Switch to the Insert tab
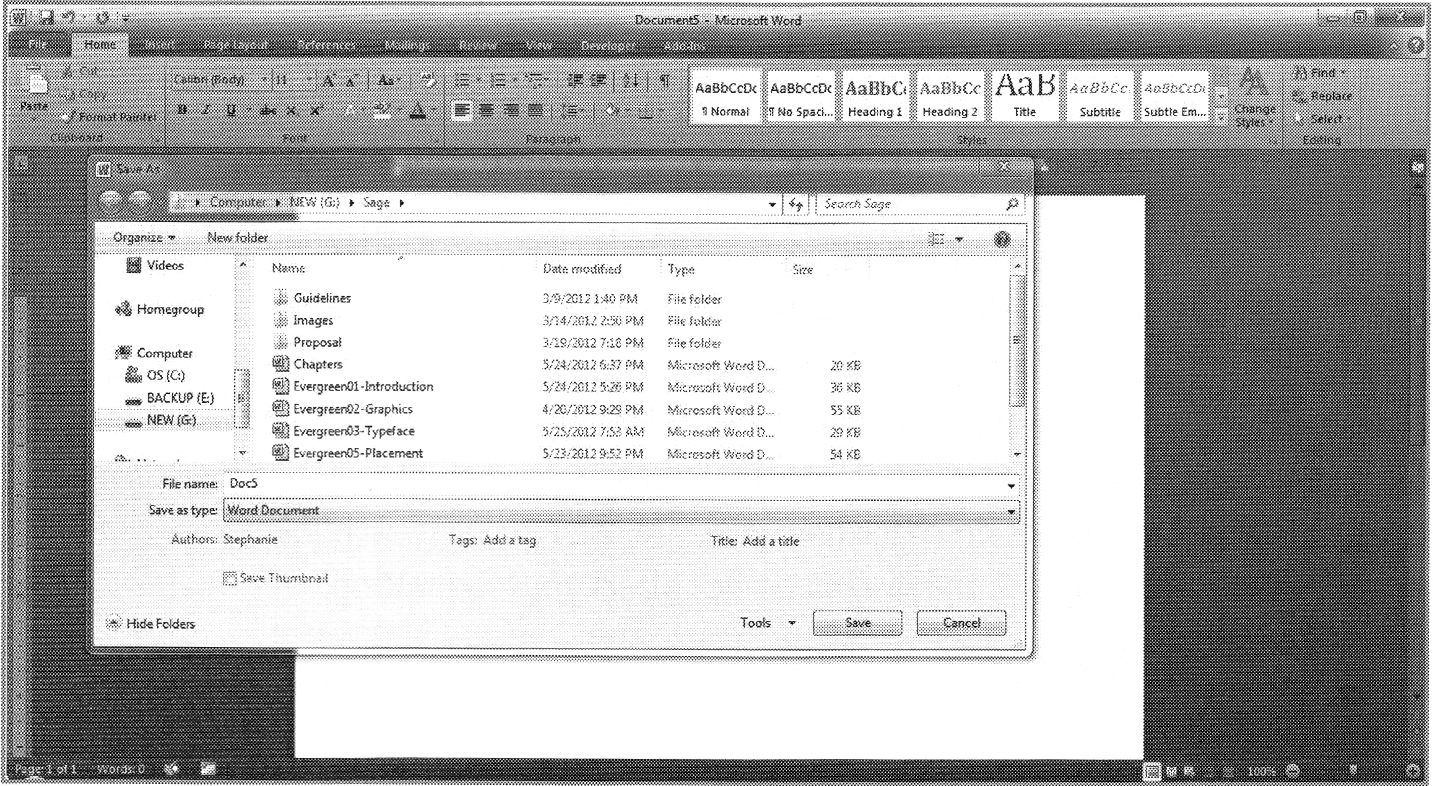Image resolution: width=1433 pixels, height=786 pixels. 158,46
